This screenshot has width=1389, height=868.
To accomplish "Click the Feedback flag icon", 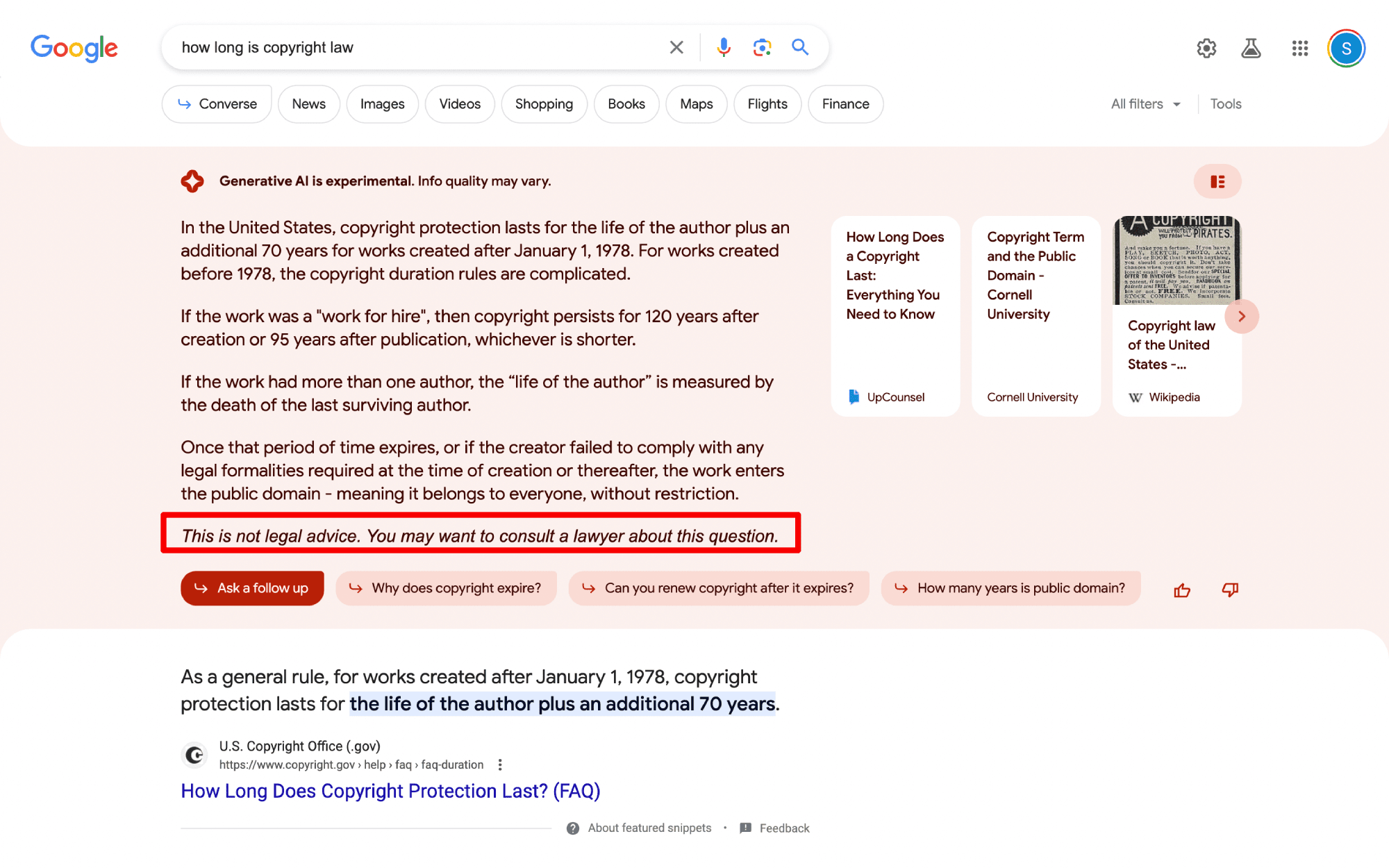I will click(746, 828).
